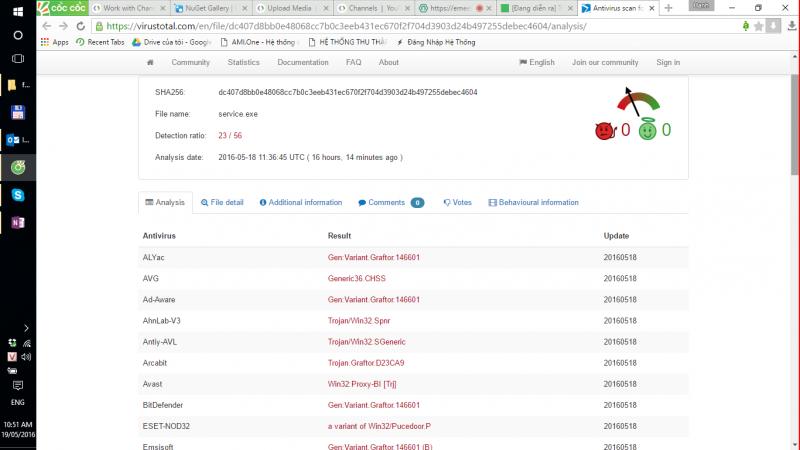Click the red devil malicious vote icon
800x450 pixels.
pyautogui.click(x=606, y=131)
